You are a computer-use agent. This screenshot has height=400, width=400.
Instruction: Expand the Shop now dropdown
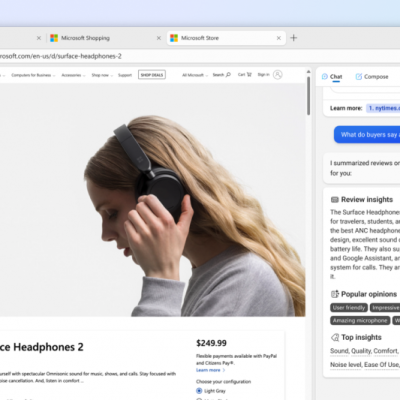(x=102, y=75)
